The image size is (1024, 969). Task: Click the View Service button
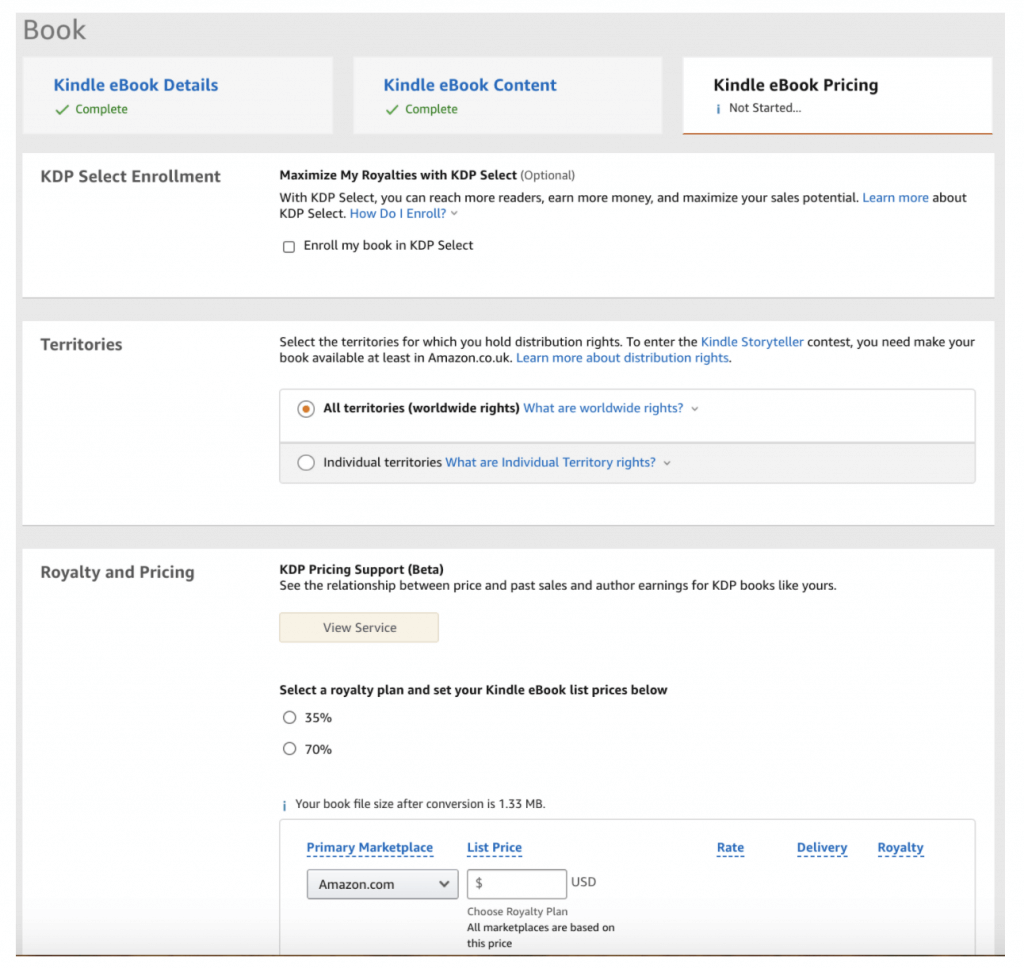tap(359, 628)
